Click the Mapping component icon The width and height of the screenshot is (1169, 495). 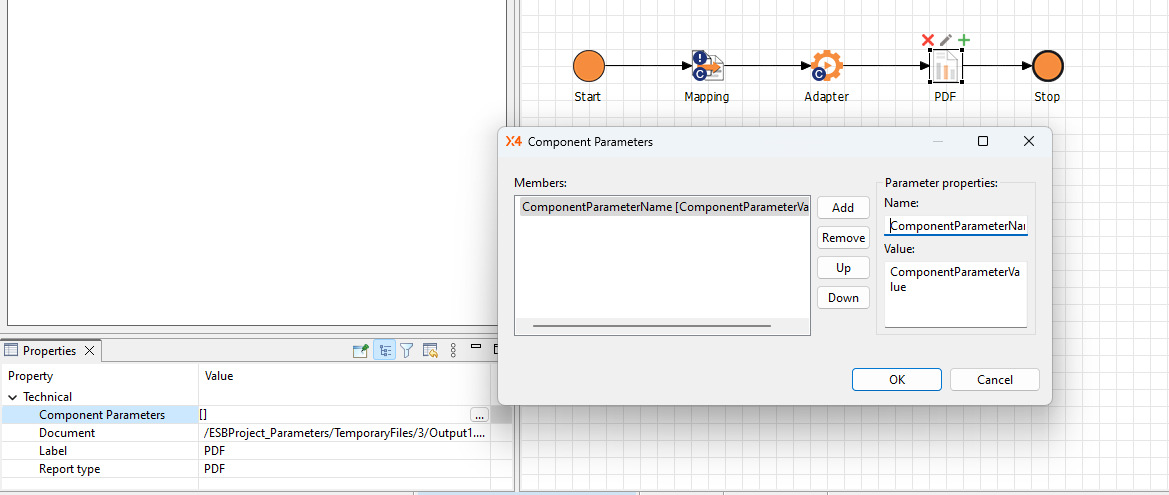707,67
